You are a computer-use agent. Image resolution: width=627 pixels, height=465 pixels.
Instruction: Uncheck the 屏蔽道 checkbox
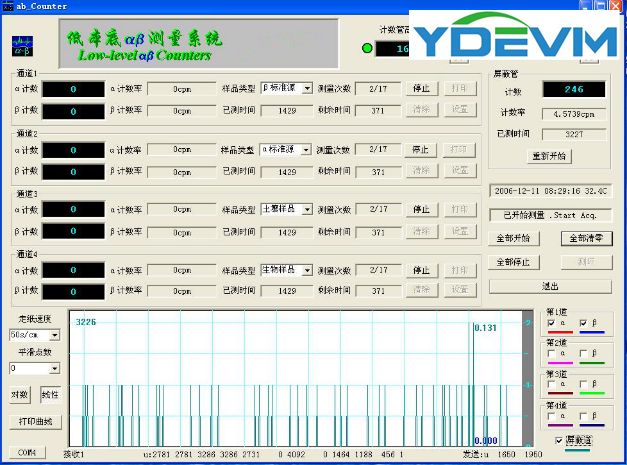558,440
